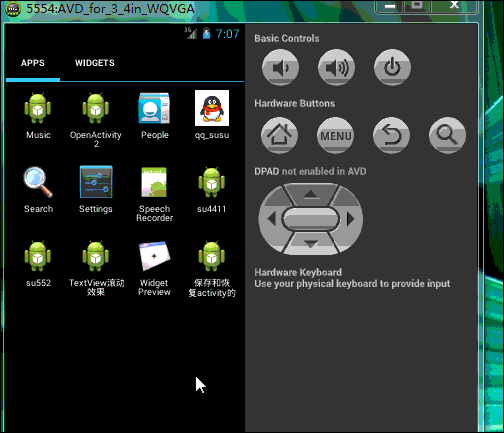Image resolution: width=504 pixels, height=433 pixels.
Task: Click the battery status icon
Action: [206, 33]
